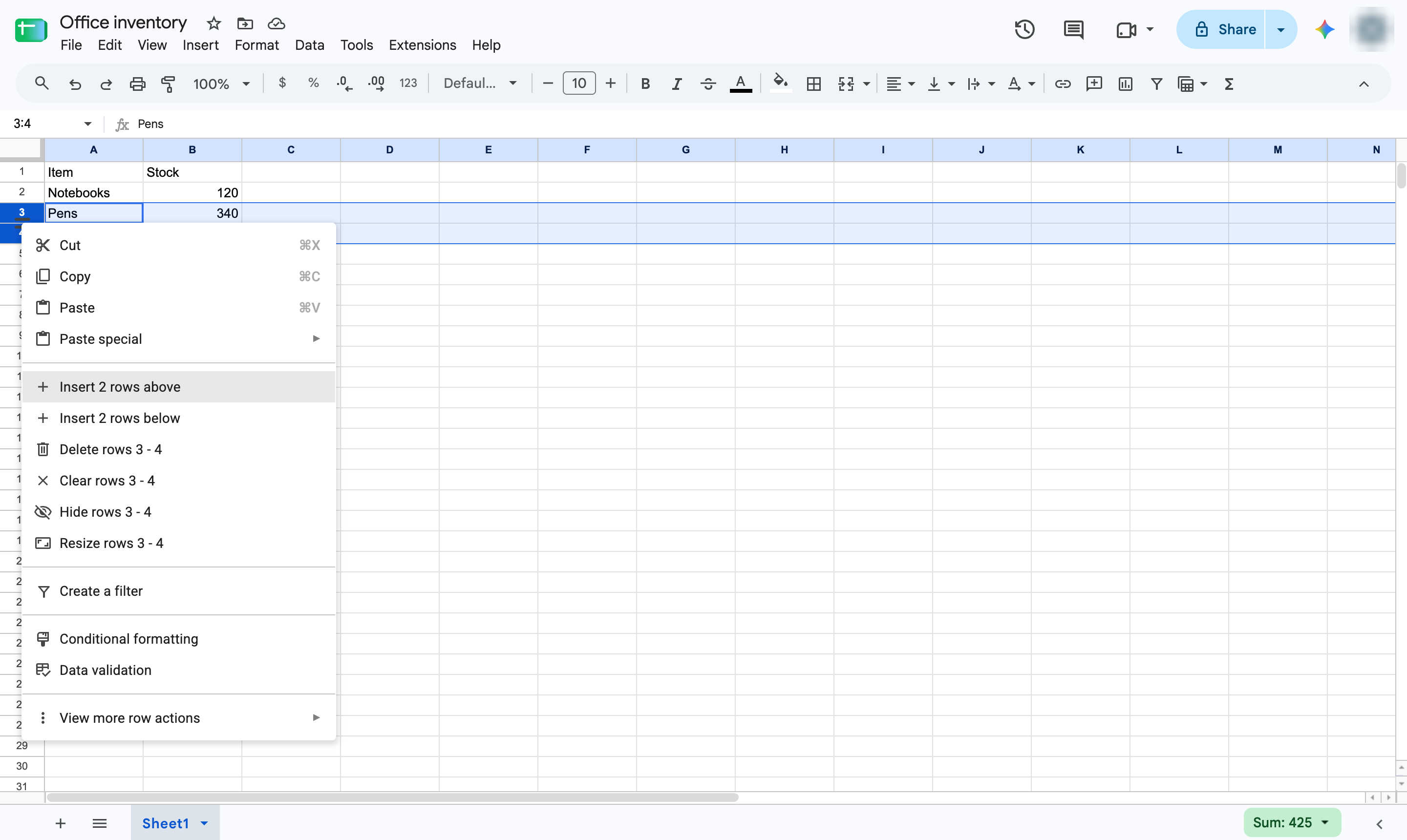
Task: Choose Conditional formatting
Action: [x=179, y=638]
